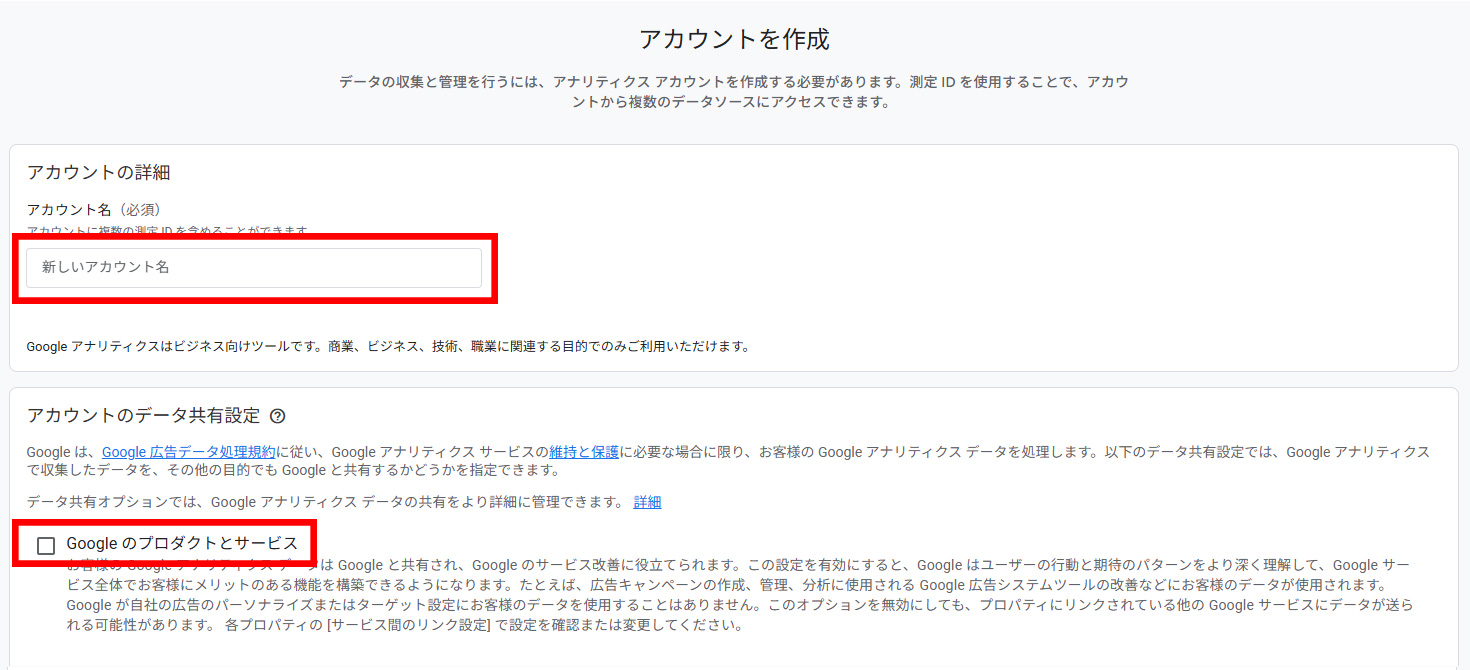Viewport: 1470px width, 670px height.
Task: Click the help icon beside アカウントのデータ共有設定
Action: click(278, 416)
